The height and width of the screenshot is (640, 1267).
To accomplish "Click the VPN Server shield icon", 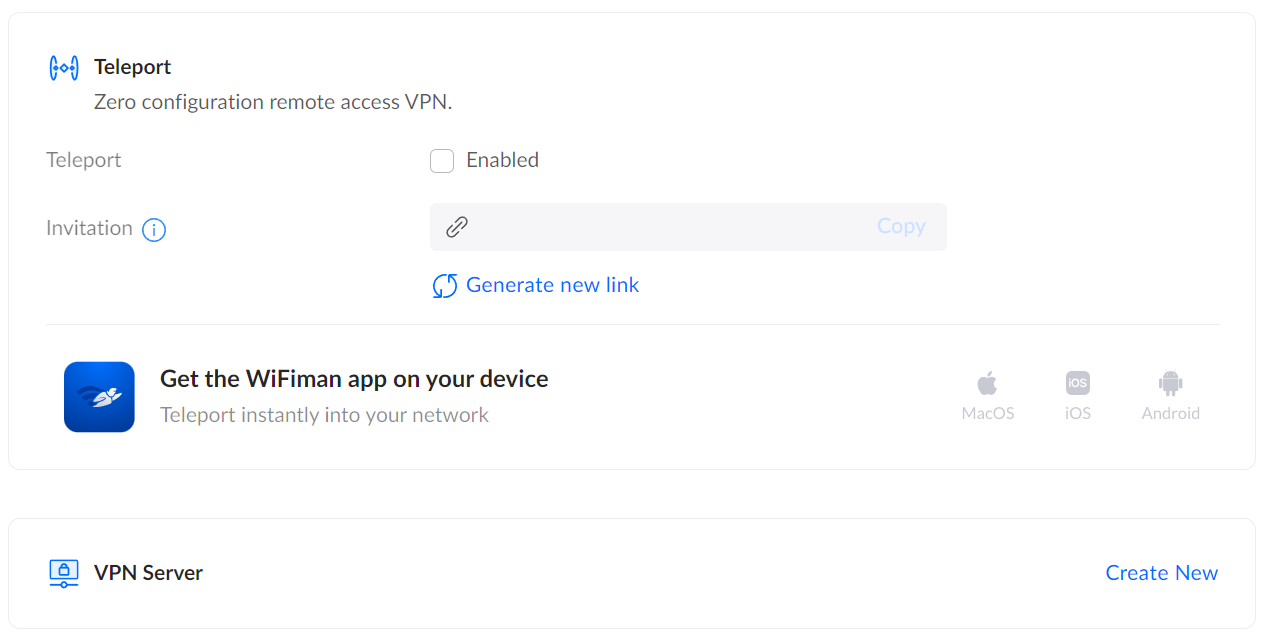I will tap(63, 572).
